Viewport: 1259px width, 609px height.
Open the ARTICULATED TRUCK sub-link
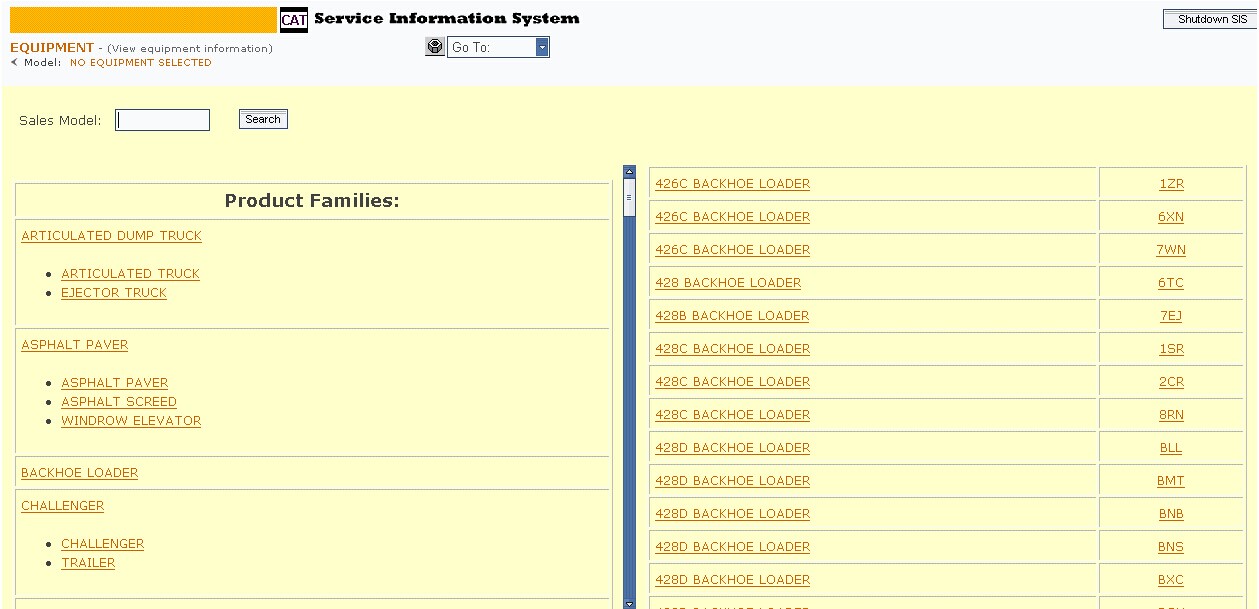131,274
